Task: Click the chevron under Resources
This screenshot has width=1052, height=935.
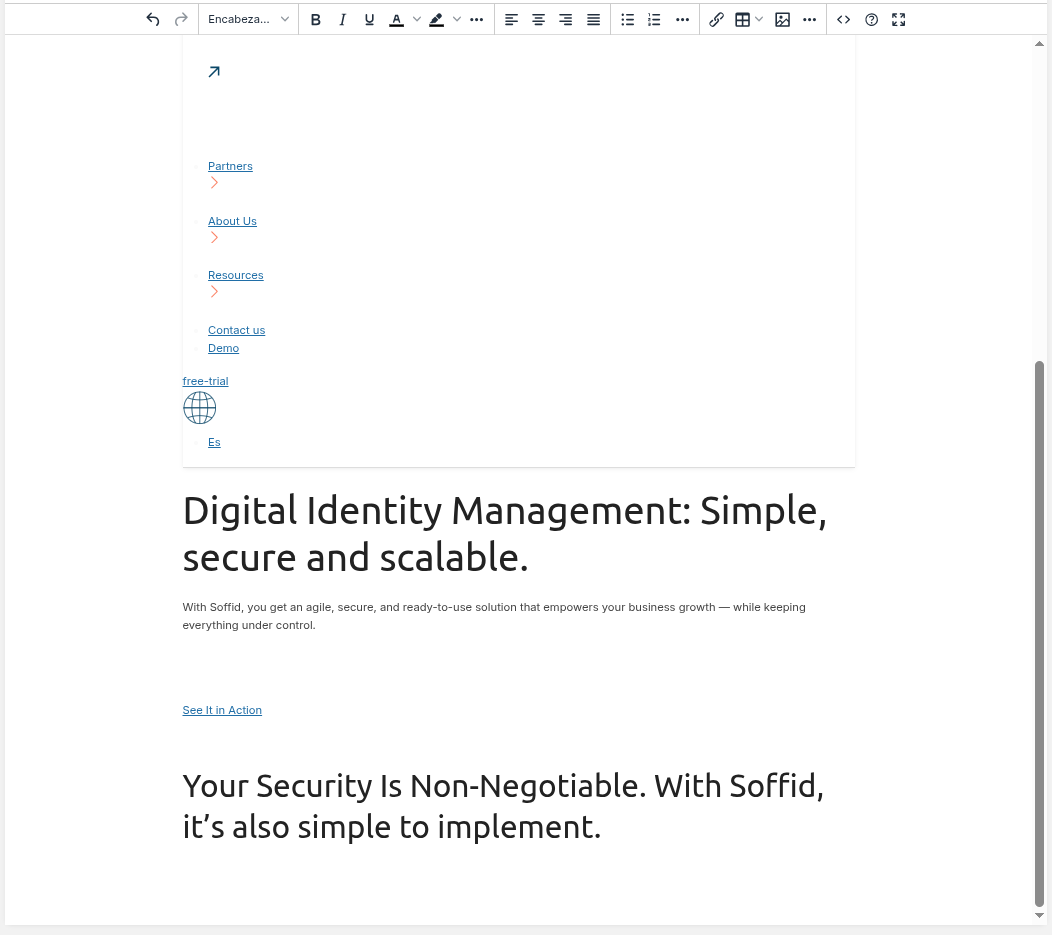Action: click(214, 292)
